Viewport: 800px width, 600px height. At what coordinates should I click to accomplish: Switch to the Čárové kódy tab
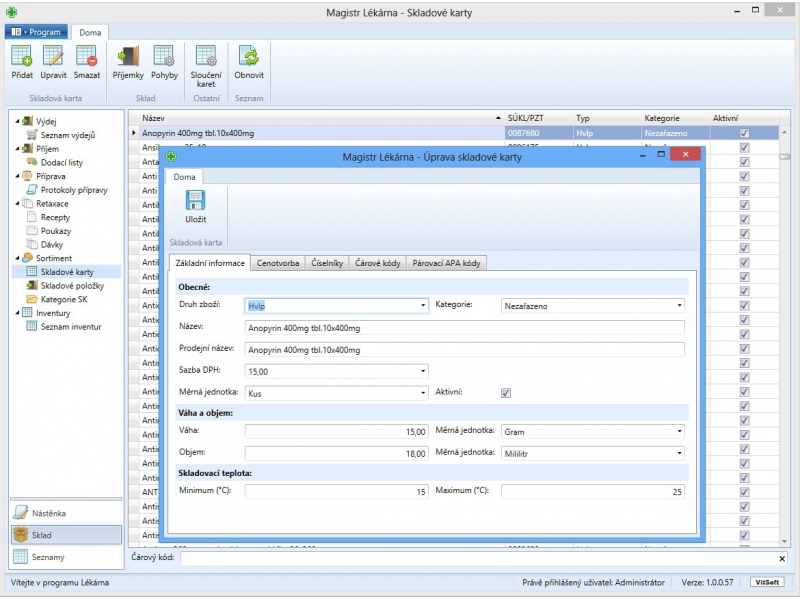378,264
